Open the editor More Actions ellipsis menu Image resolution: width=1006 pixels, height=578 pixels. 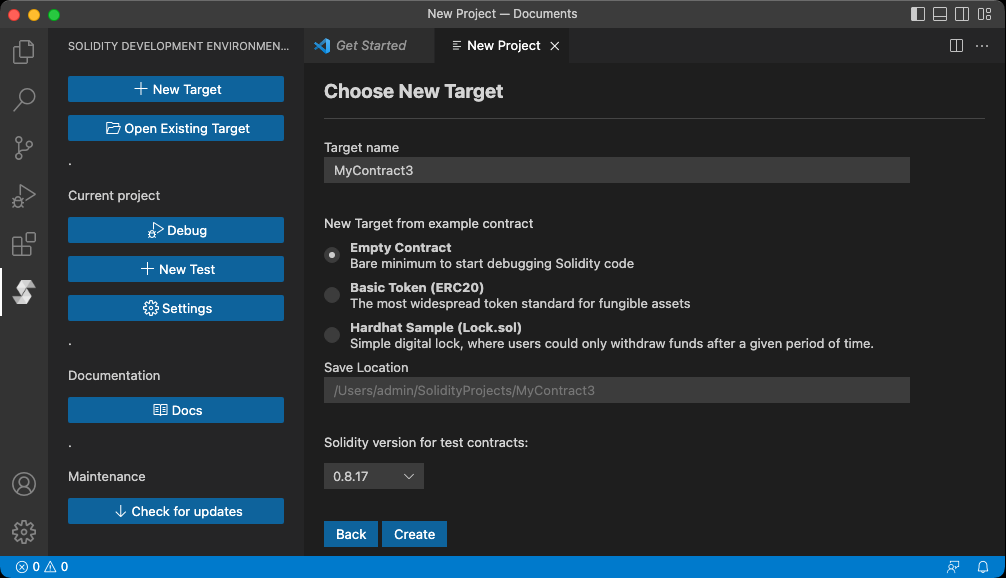click(981, 46)
